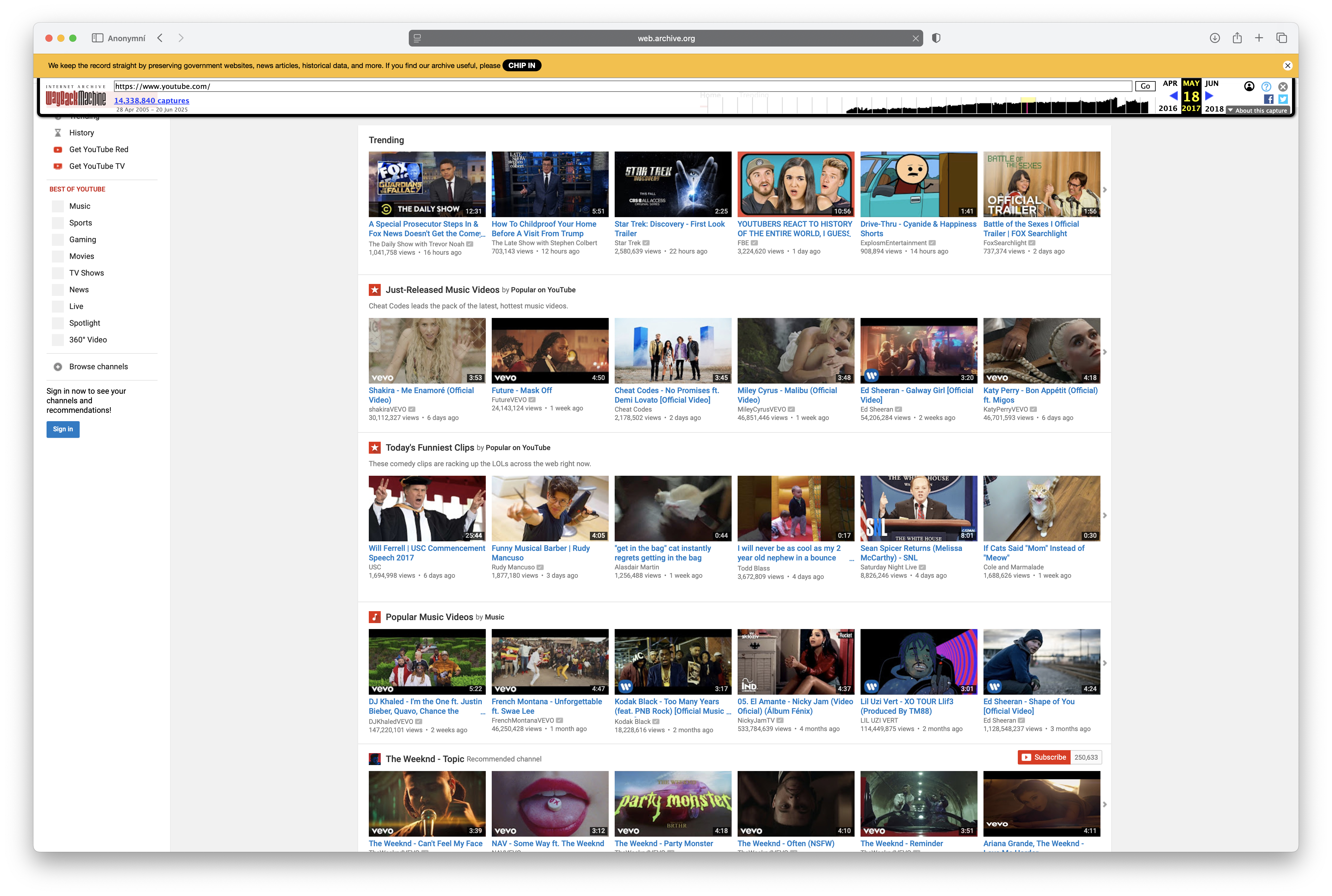The width and height of the screenshot is (1332, 896).
Task: Expand About this capture dropdown
Action: tap(1257, 110)
